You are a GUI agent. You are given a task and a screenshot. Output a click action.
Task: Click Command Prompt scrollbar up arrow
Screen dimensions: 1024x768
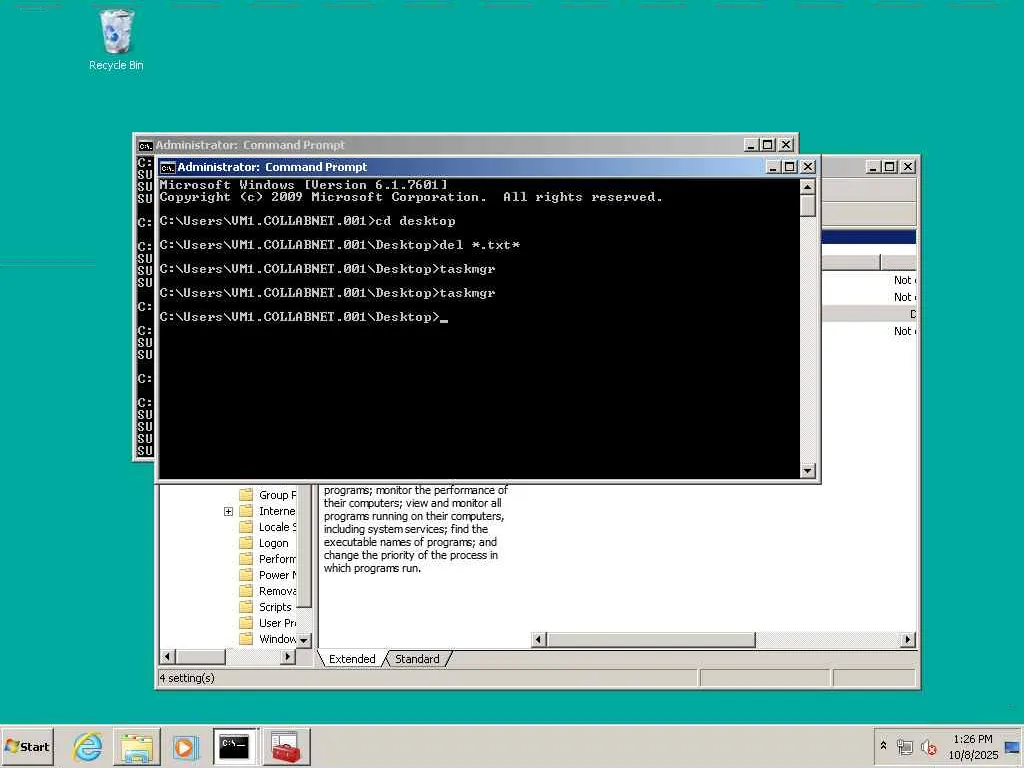pos(808,187)
